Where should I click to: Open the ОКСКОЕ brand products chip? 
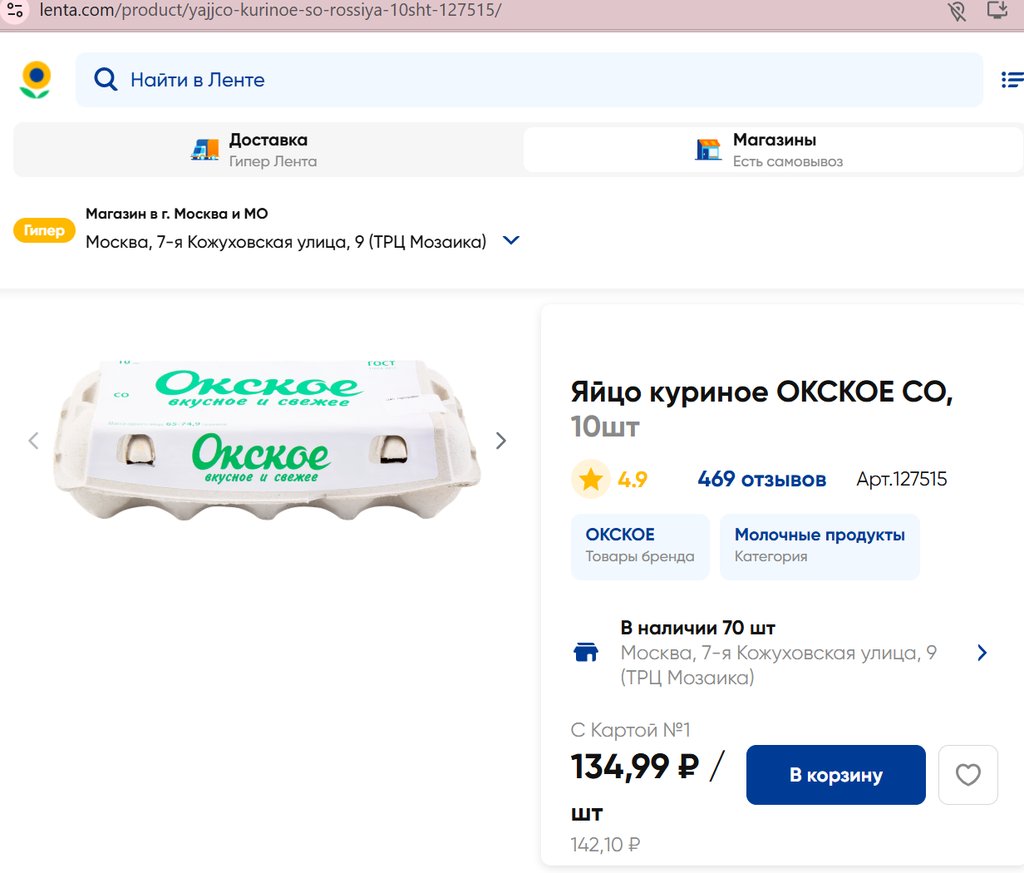coord(640,546)
